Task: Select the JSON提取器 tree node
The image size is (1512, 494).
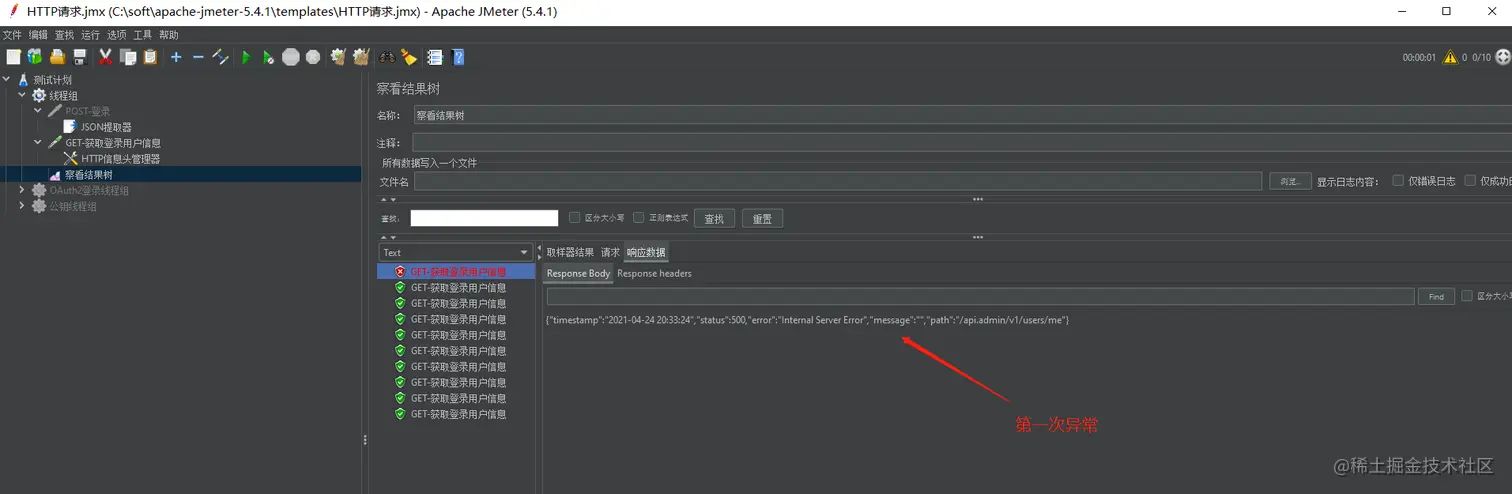Action: pyautogui.click(x=105, y=127)
